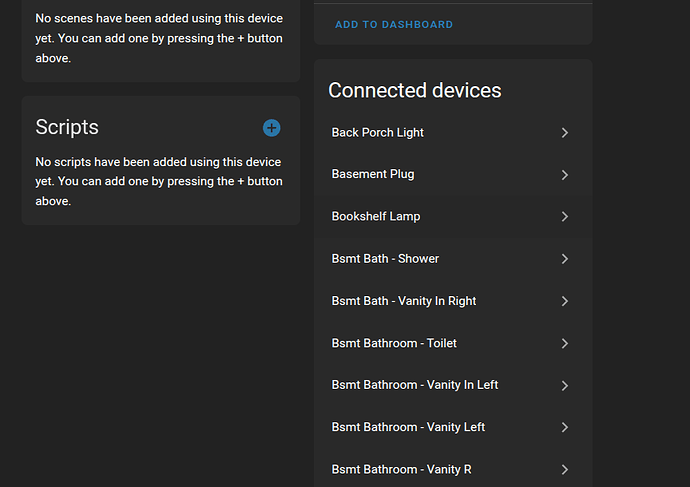Open Bsmt Bathroom - Vanity R device
690x487 pixels.
pos(453,469)
